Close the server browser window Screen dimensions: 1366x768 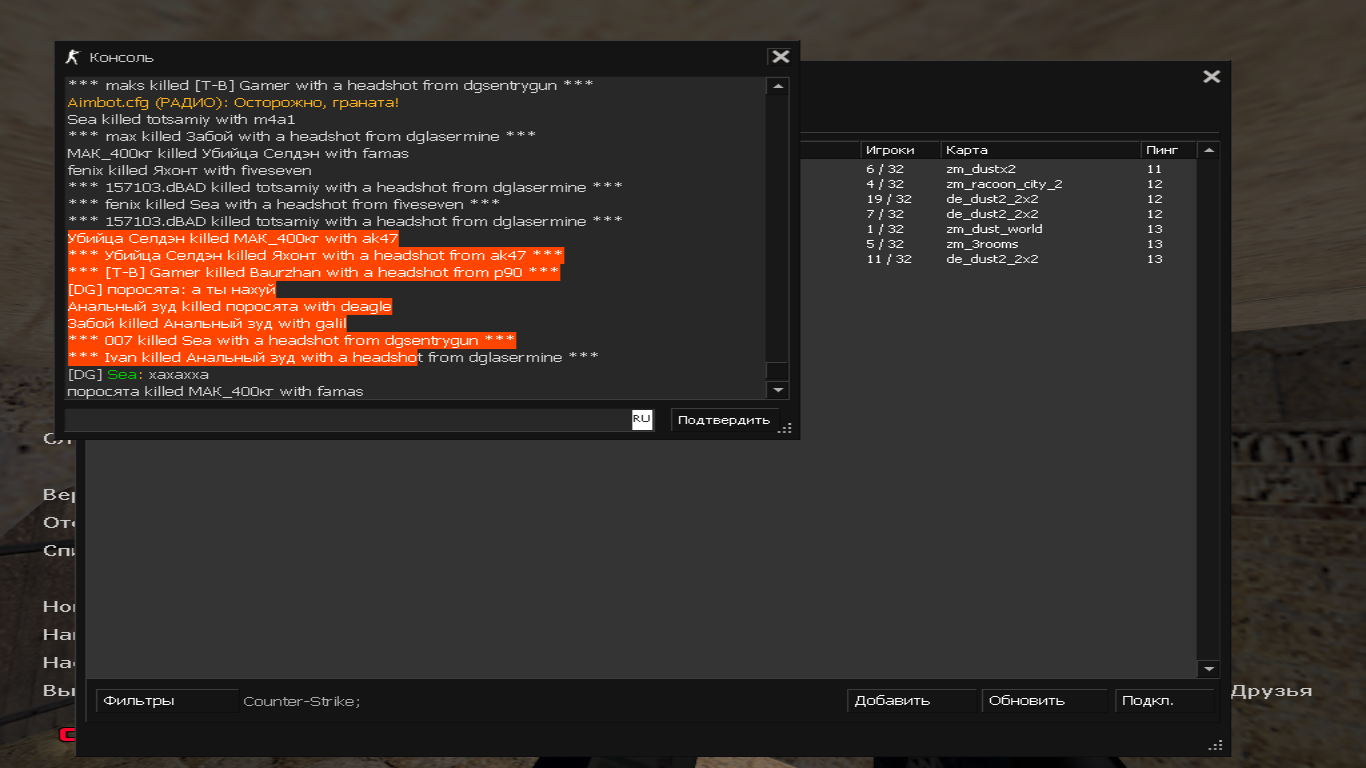coord(1211,77)
